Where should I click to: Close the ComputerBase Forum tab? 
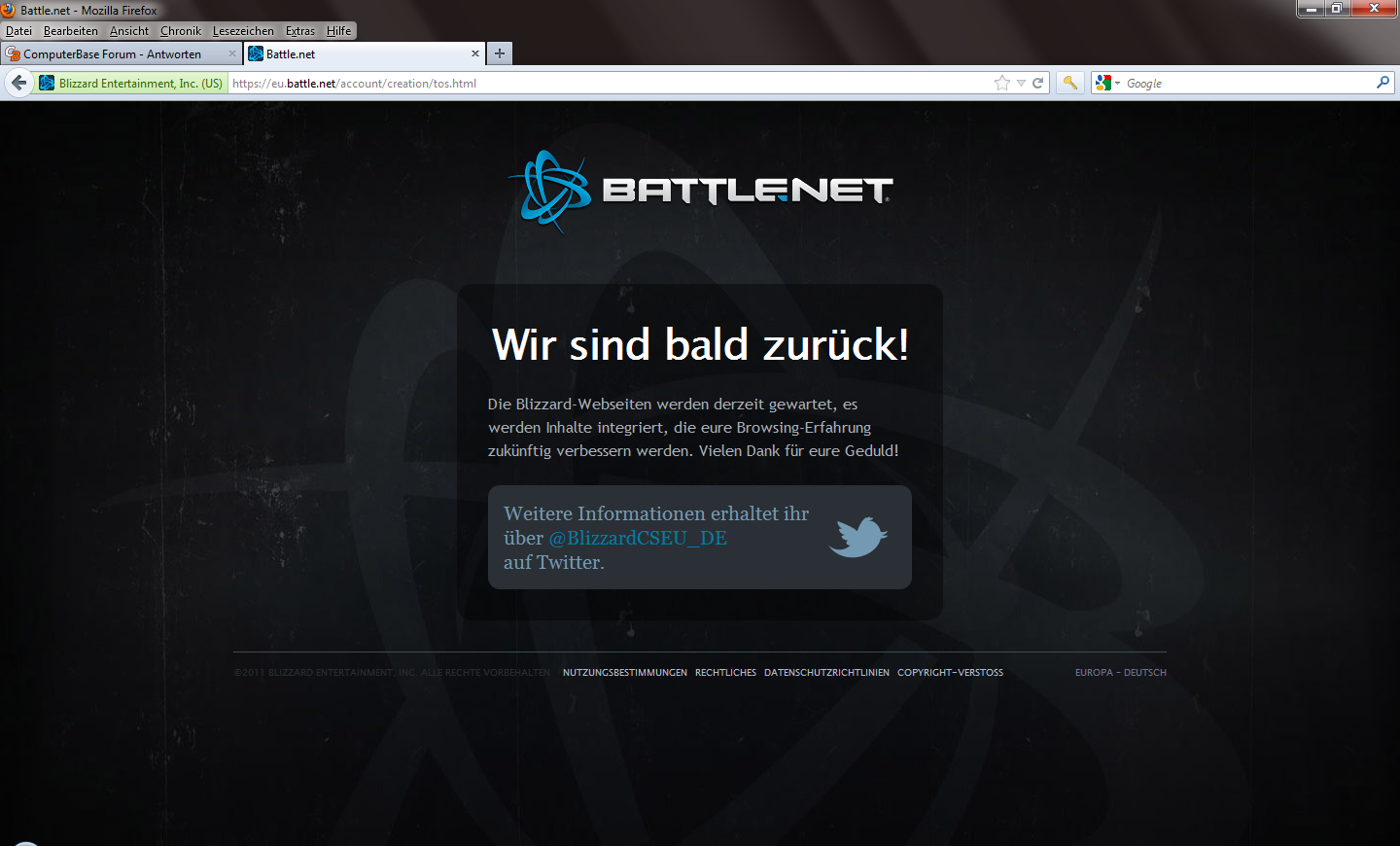pyautogui.click(x=231, y=53)
